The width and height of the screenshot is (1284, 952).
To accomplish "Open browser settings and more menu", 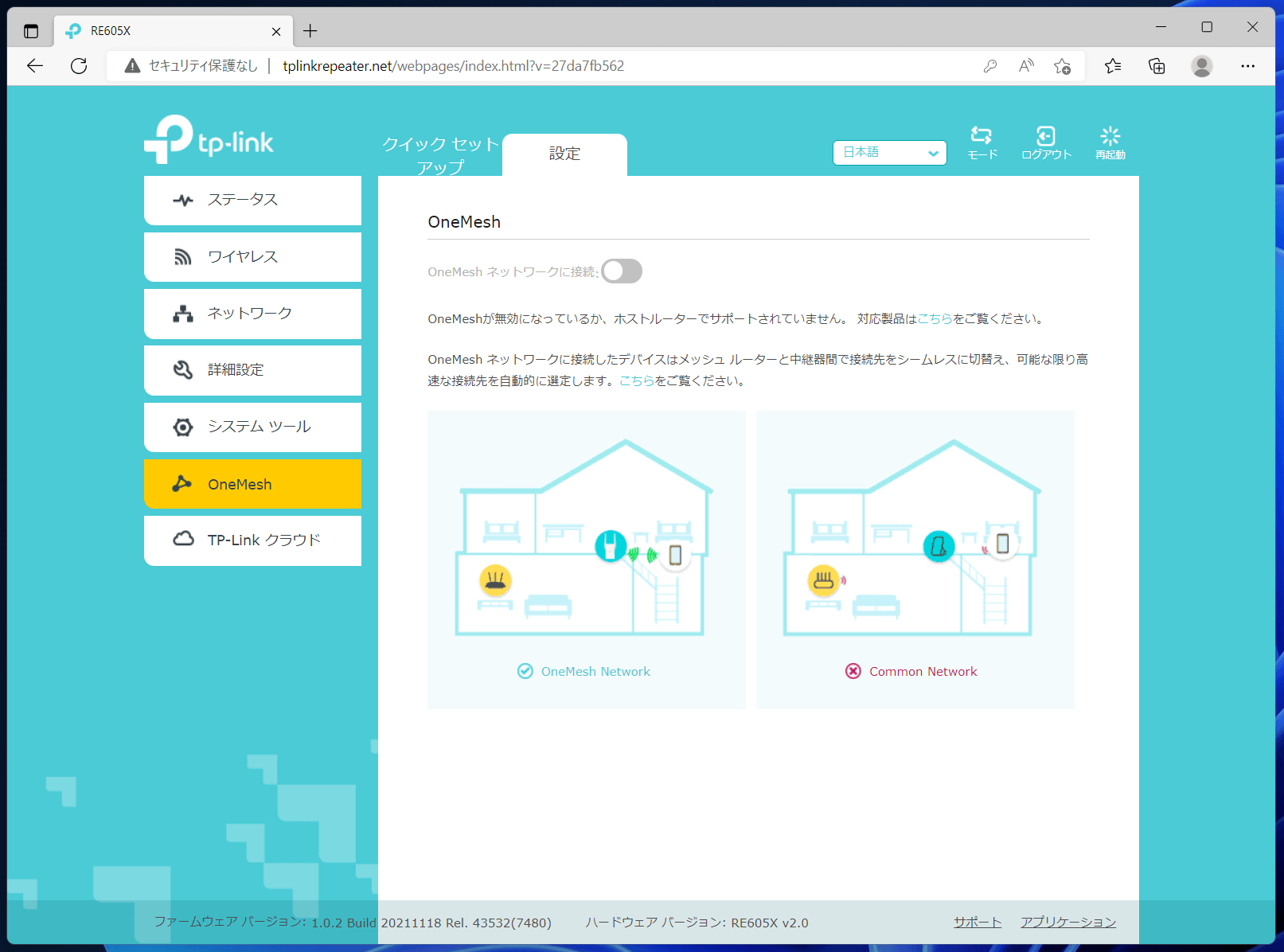I will coord(1247,66).
